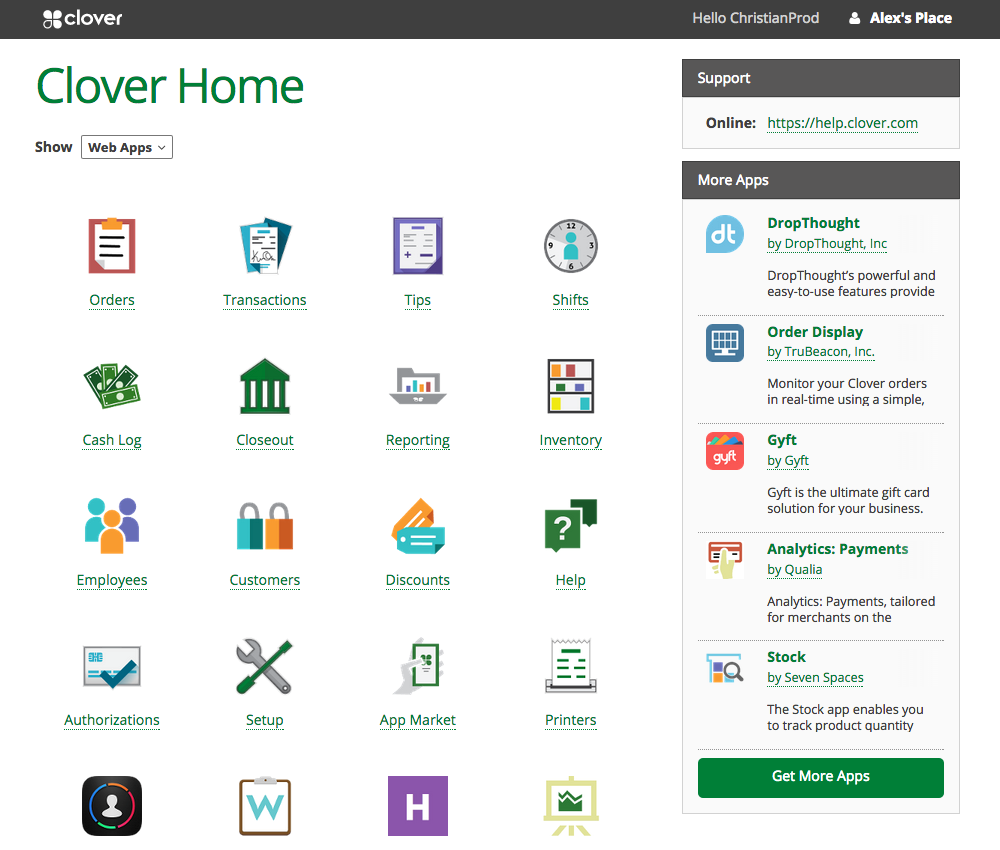
Task: Open the Employees people icon
Action: pyautogui.click(x=112, y=526)
